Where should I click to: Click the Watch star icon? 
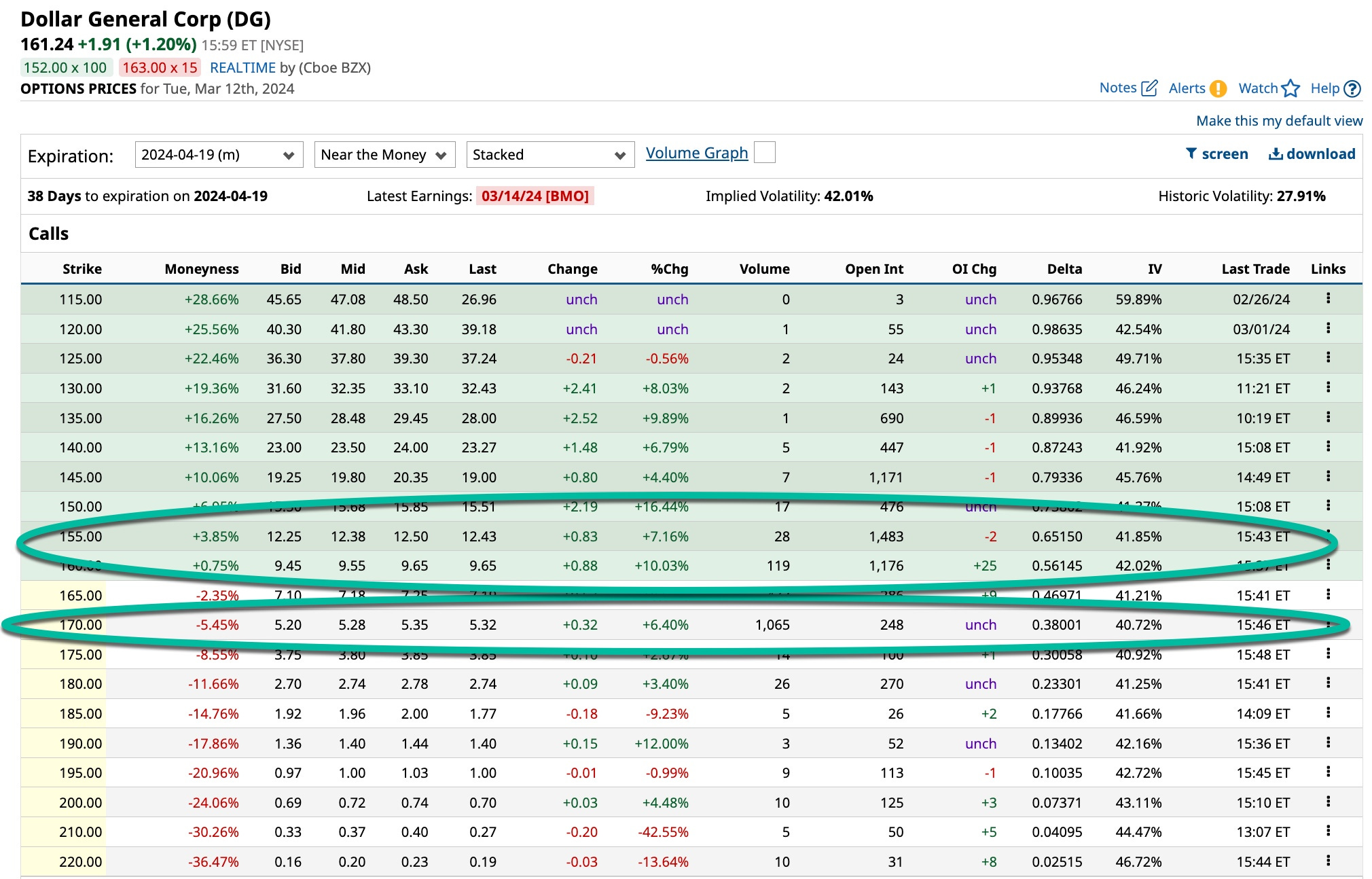click(x=1290, y=88)
